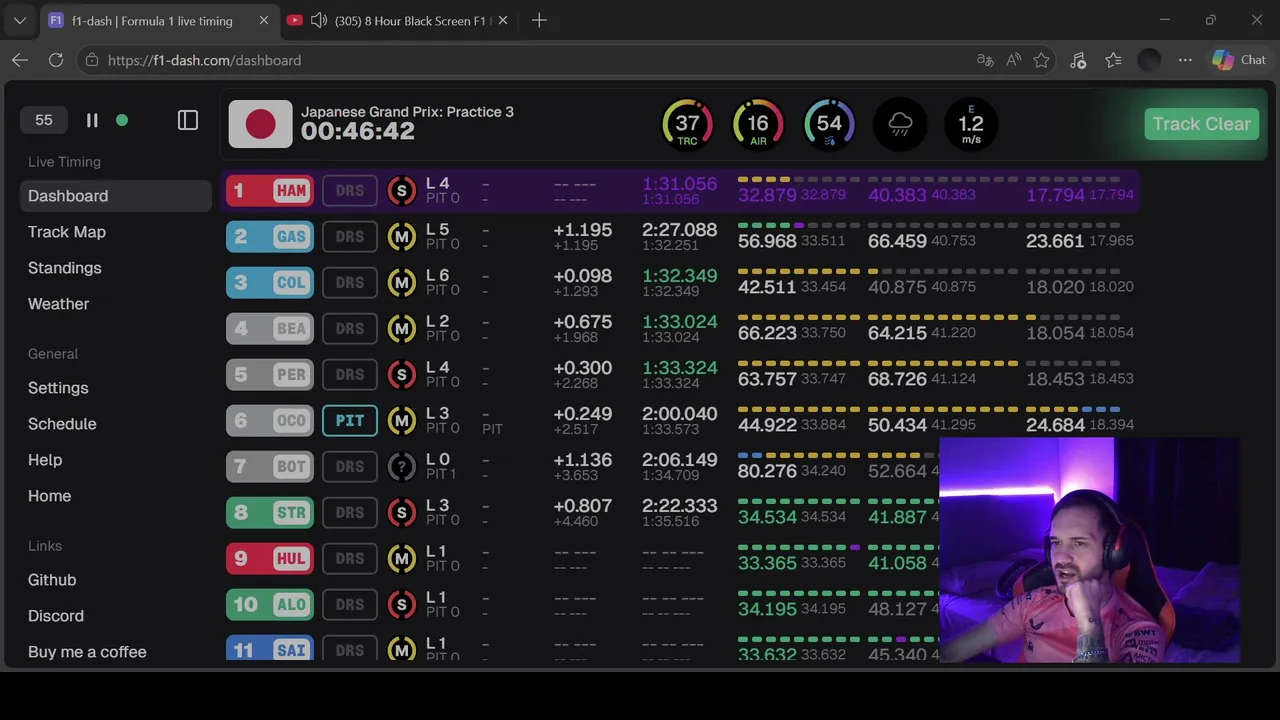Open the Schedule page

62,424
